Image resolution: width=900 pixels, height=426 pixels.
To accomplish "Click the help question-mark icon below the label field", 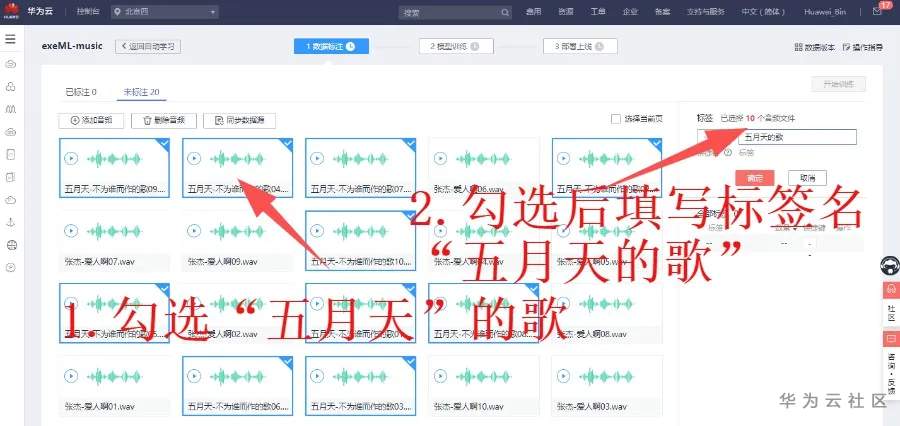I will [728, 153].
